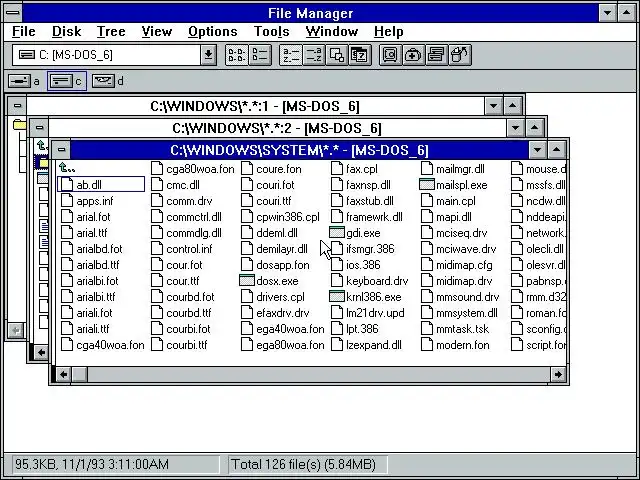Open the Window menu

[x=331, y=31]
